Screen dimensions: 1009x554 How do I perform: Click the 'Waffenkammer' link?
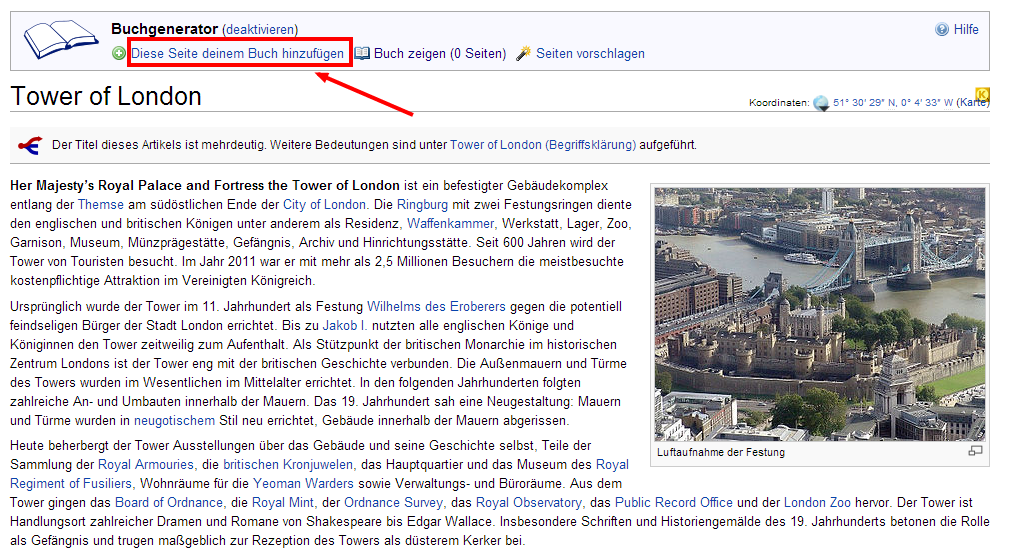(450, 223)
